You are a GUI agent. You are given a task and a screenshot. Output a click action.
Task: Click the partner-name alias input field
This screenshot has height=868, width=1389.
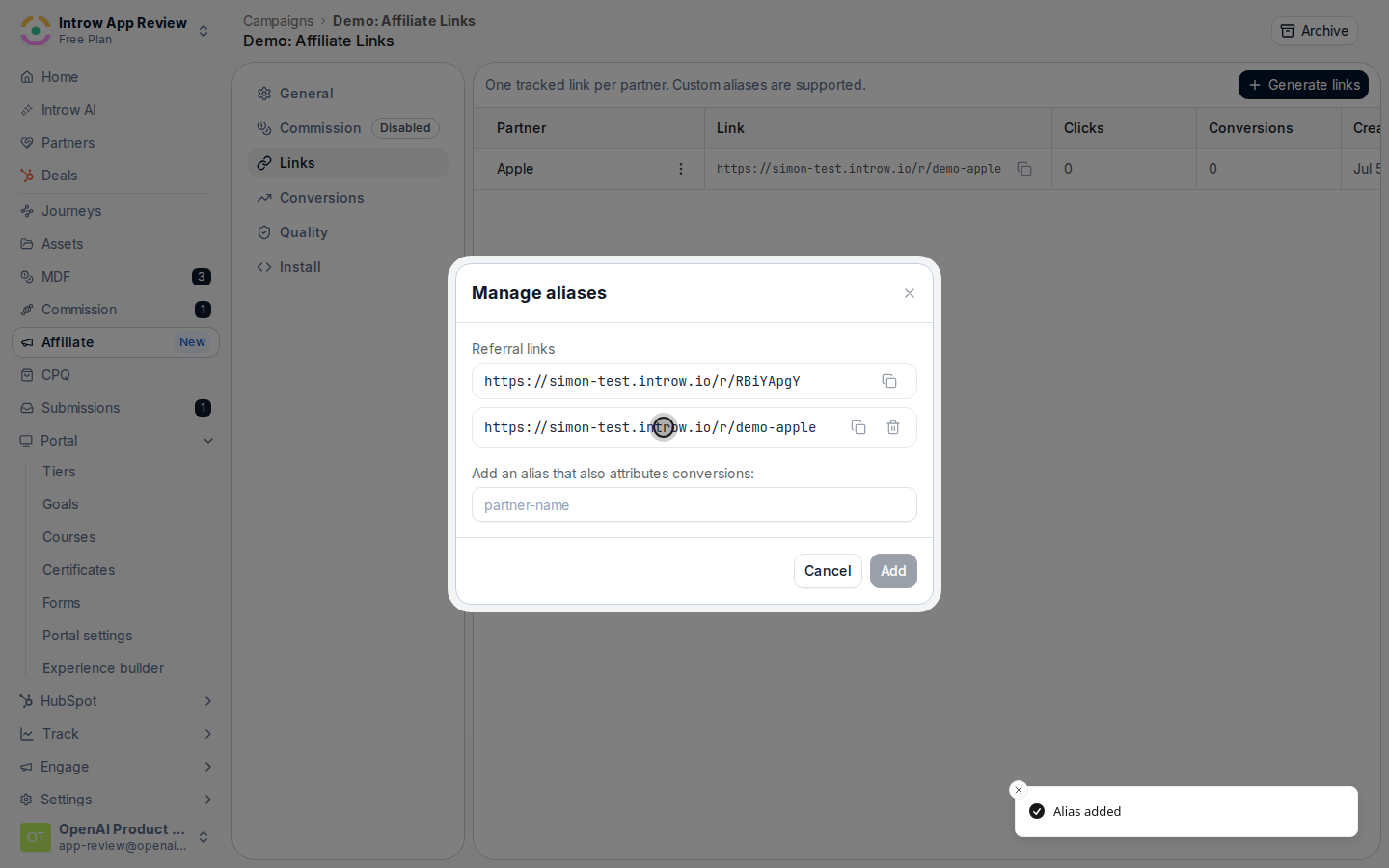click(694, 504)
